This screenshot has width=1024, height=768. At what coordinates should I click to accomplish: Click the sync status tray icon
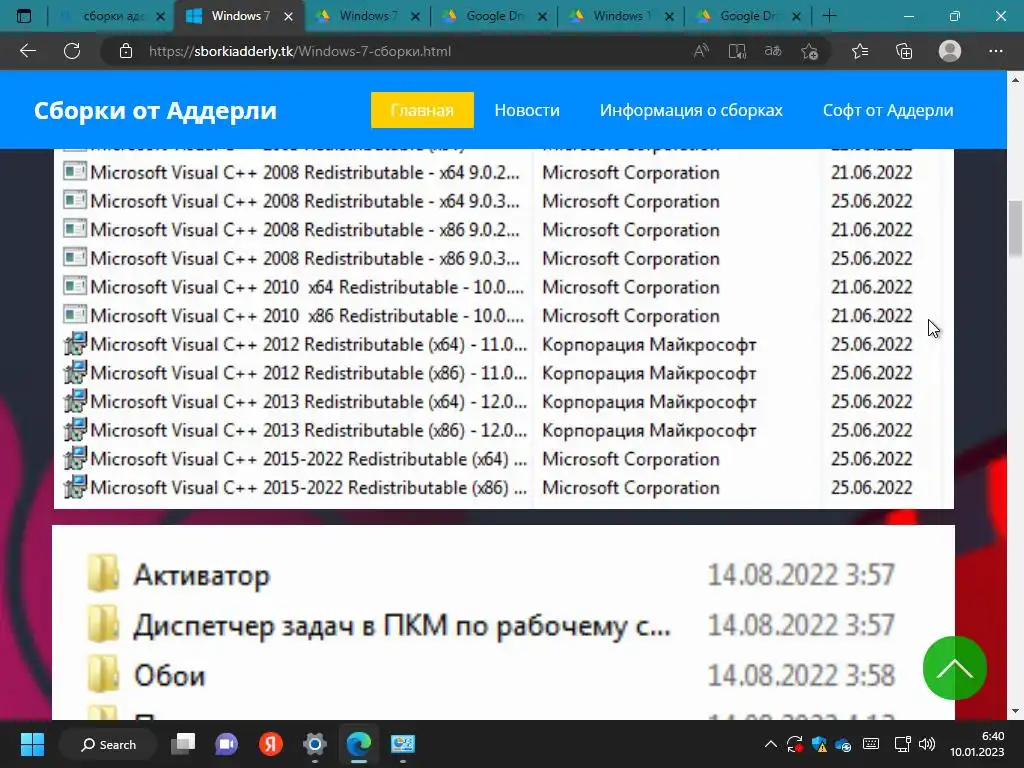coord(795,744)
